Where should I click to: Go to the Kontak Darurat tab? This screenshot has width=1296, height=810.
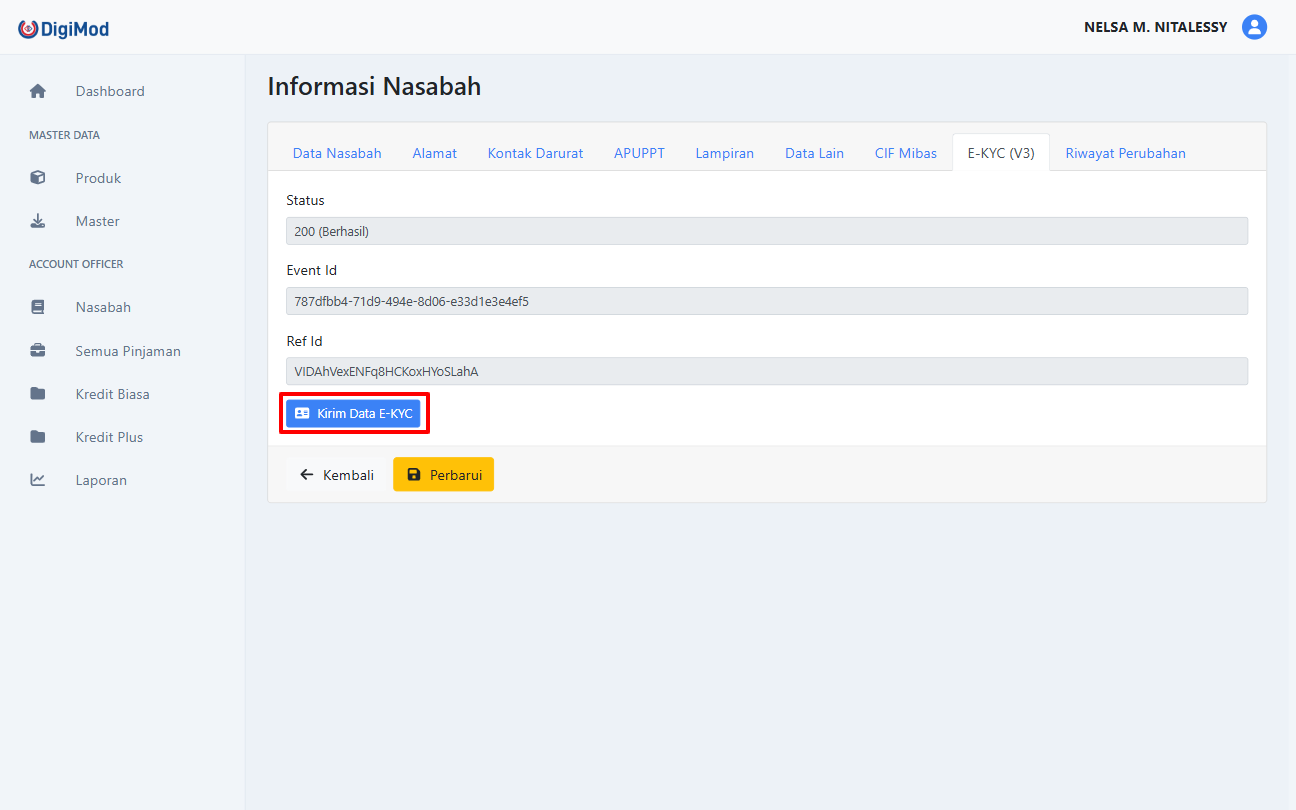coord(535,153)
